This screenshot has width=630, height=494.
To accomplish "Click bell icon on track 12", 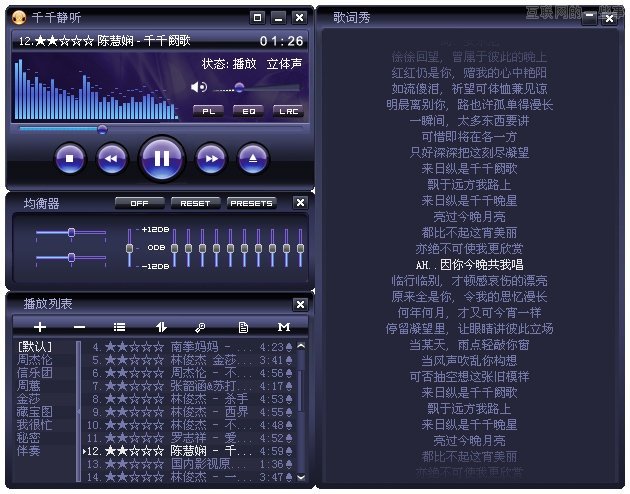I will pyautogui.click(x=288, y=451).
